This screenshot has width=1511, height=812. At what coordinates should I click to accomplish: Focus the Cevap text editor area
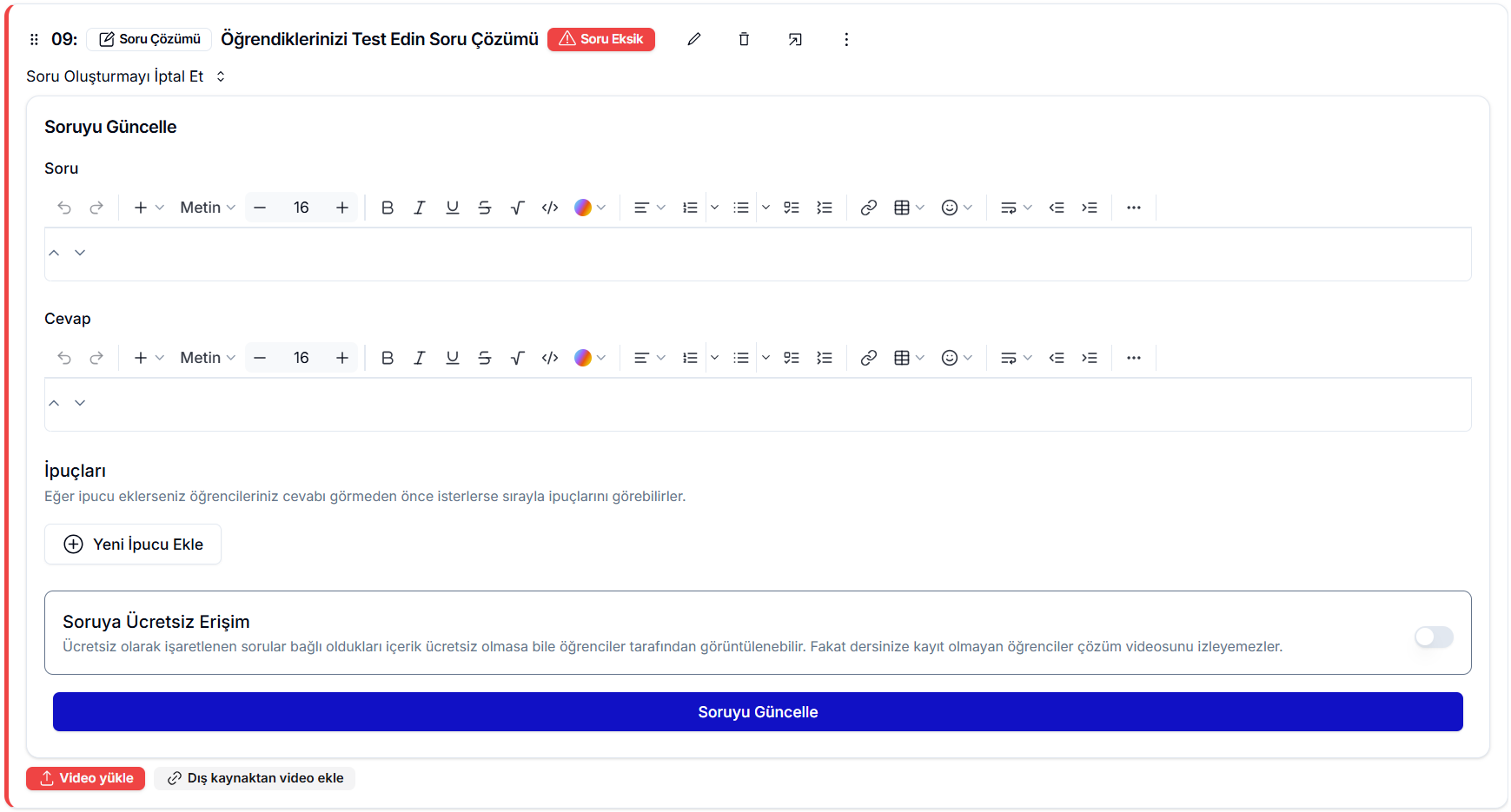point(758,405)
